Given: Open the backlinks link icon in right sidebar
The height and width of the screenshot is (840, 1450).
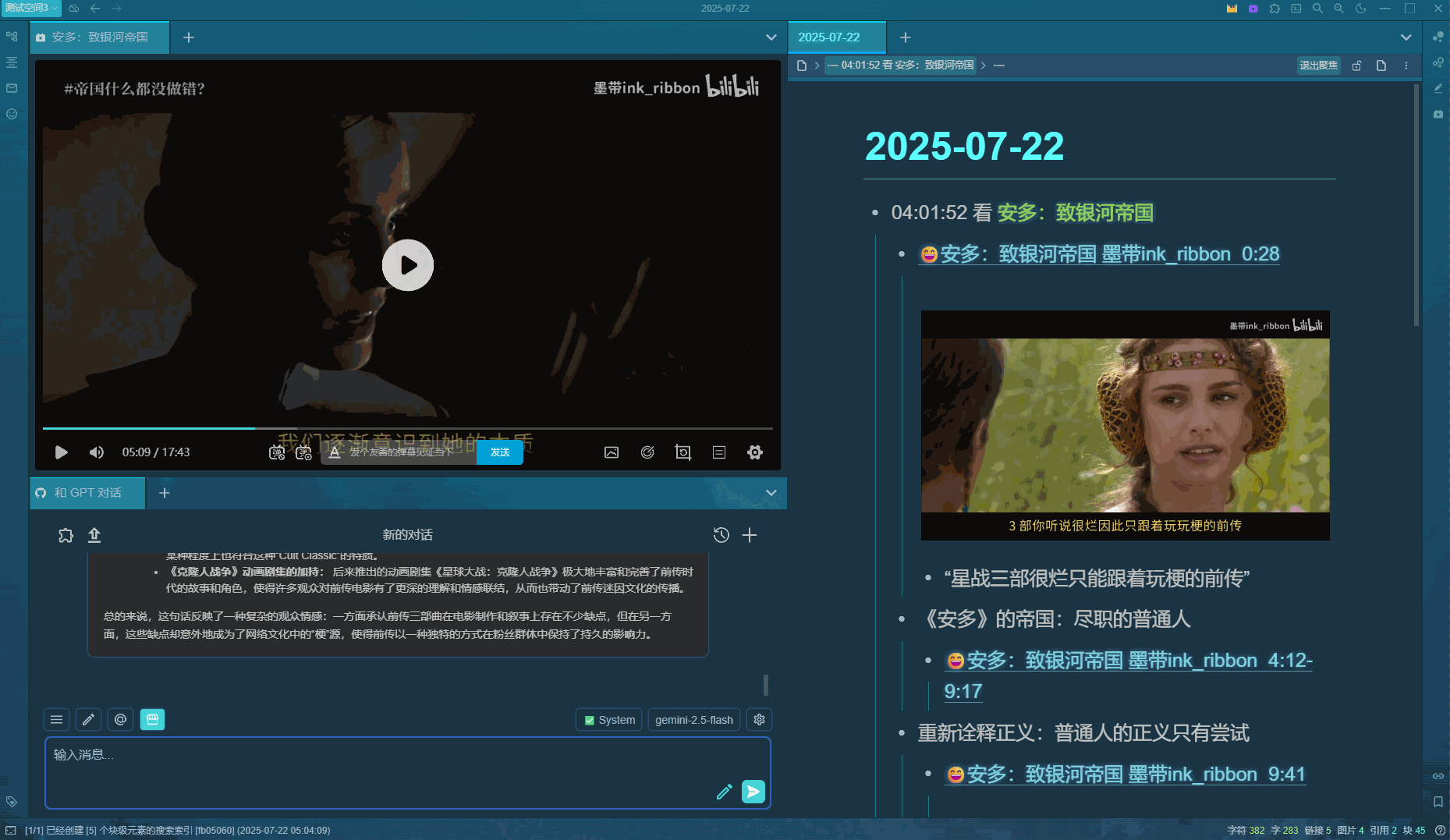Looking at the screenshot, I should 1438,776.
